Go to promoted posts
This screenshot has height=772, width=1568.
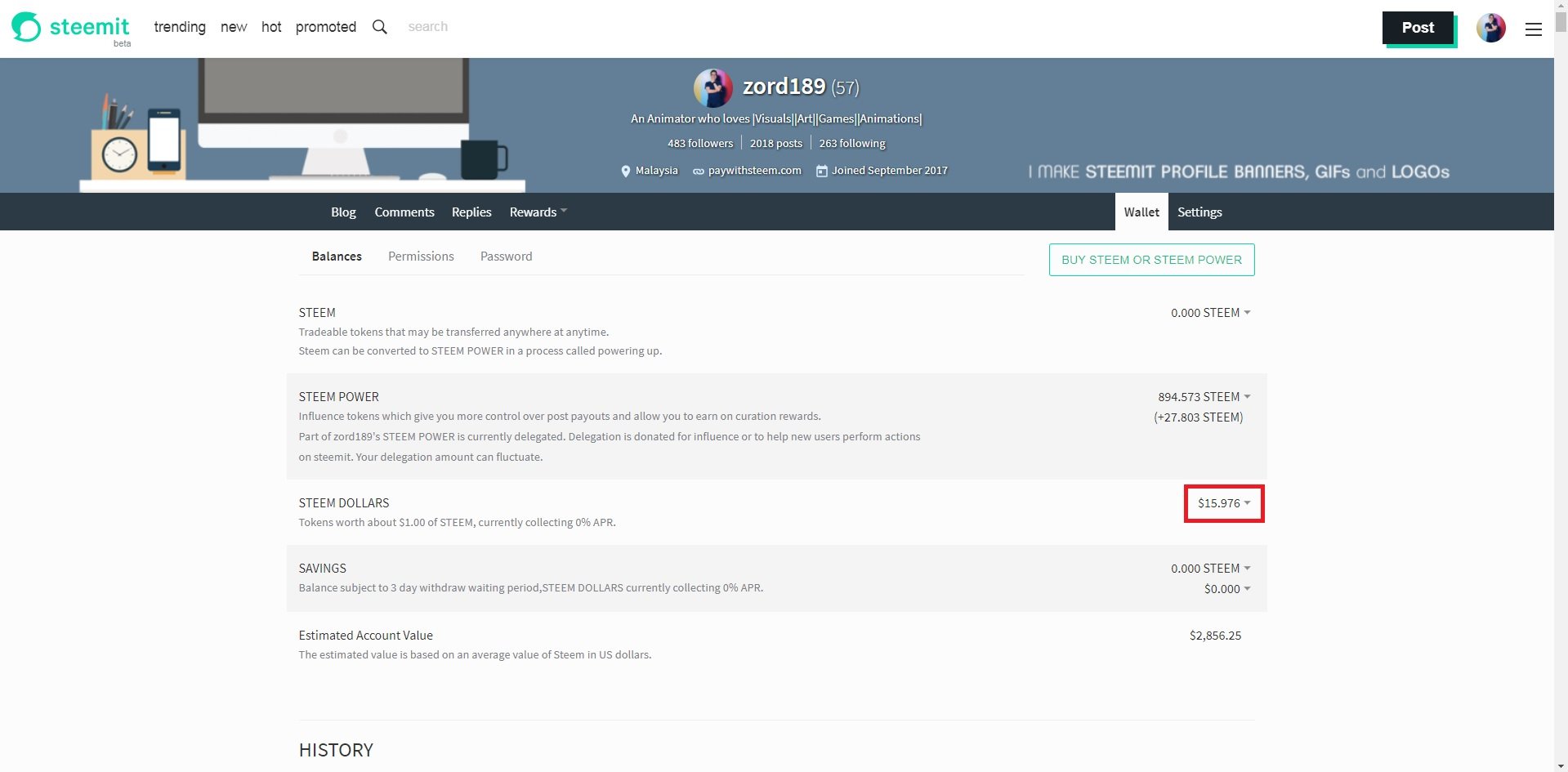click(x=326, y=27)
